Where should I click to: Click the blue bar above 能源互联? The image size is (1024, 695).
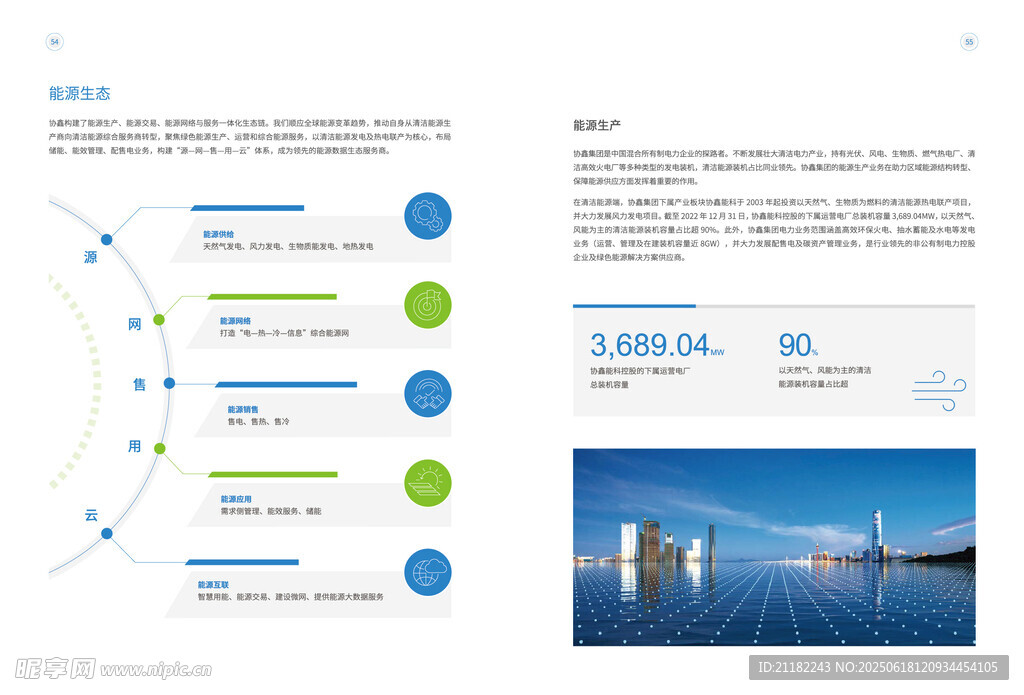point(242,562)
